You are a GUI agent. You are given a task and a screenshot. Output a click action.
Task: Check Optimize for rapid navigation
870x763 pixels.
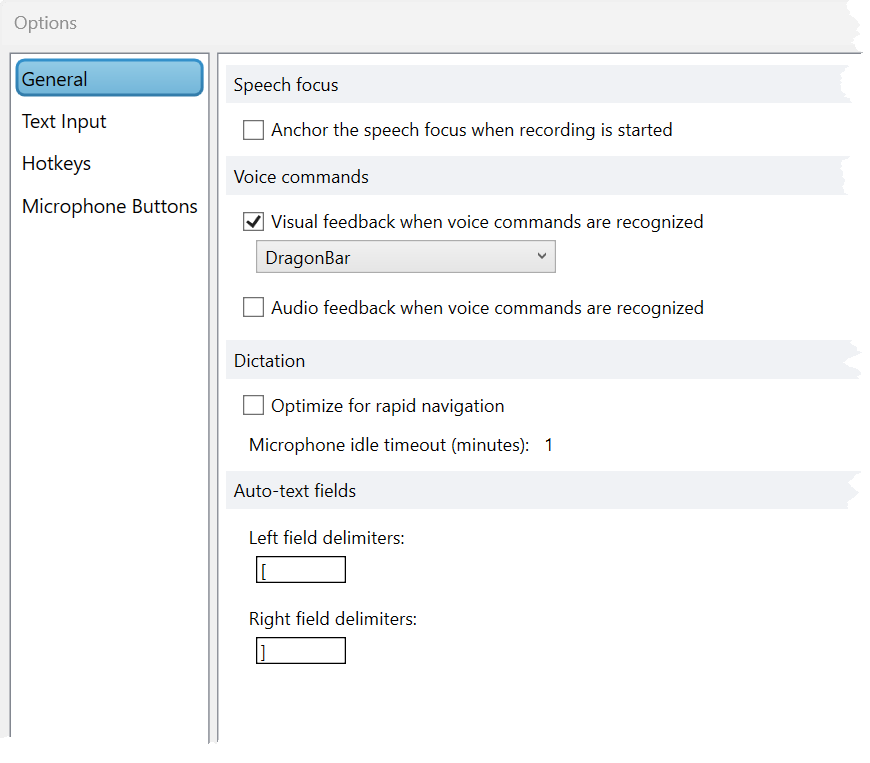pos(254,406)
